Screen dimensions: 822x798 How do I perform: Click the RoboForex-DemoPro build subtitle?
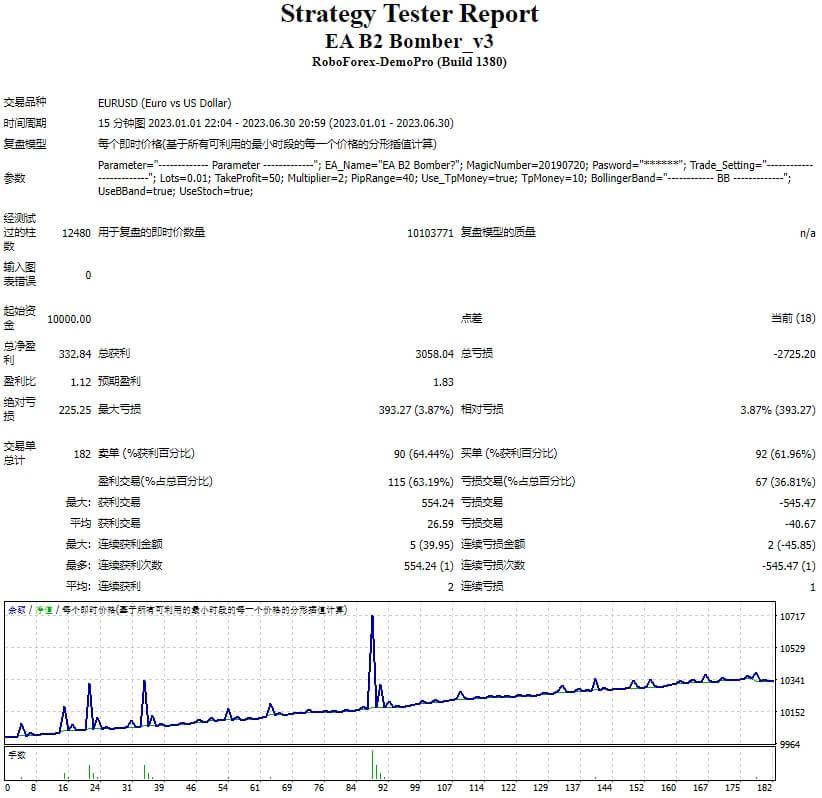pyautogui.click(x=409, y=62)
